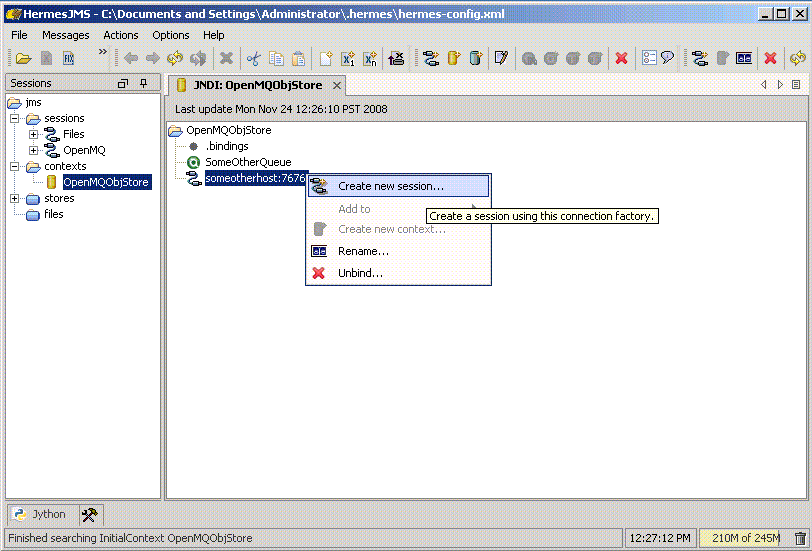Click the speech bubble toolbar icon
812x551 pixels.
coord(667,59)
